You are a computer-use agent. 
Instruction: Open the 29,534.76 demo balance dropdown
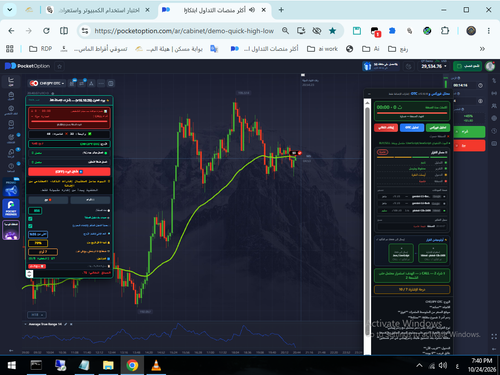click(434, 66)
